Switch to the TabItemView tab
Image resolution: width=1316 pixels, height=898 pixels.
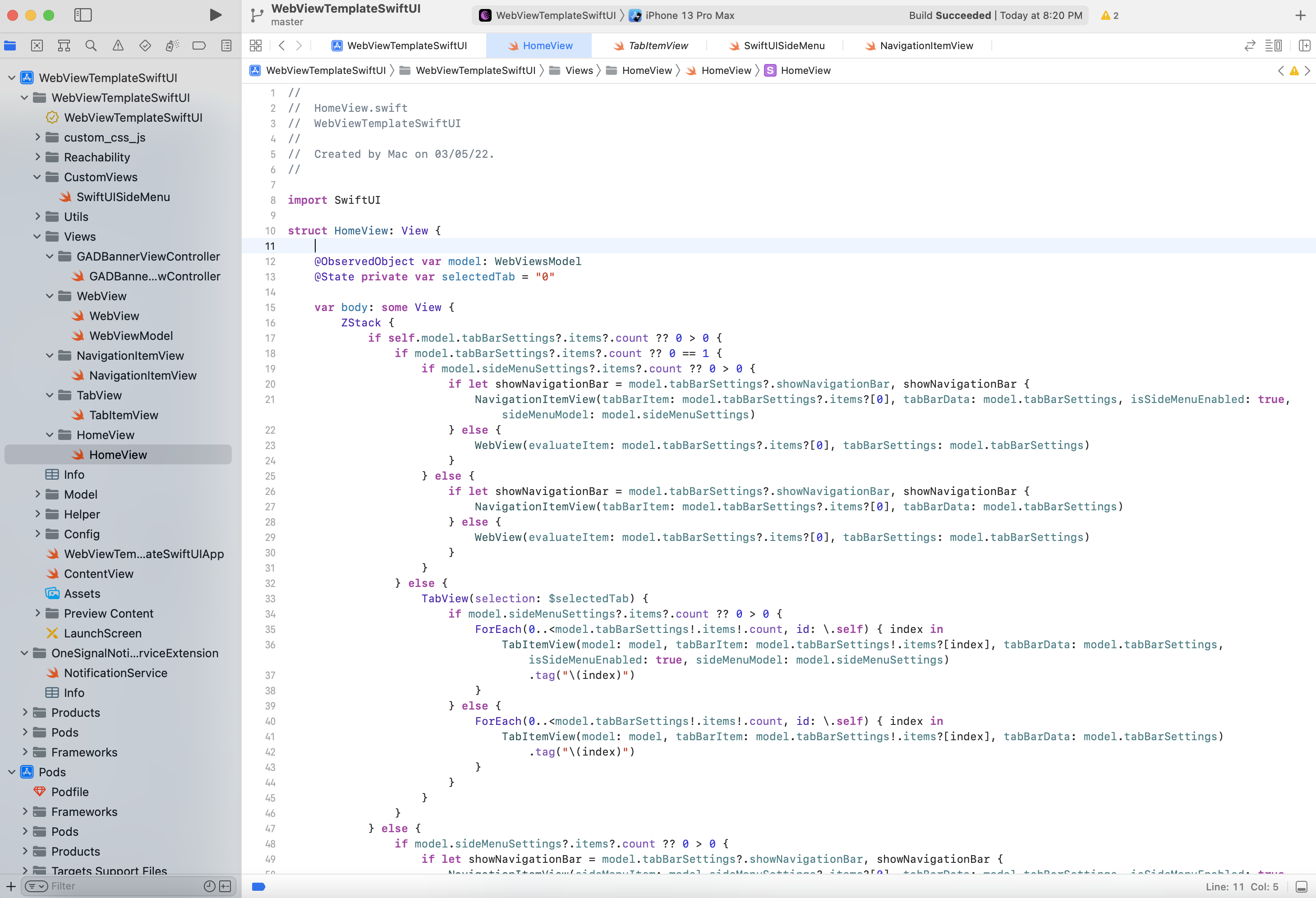[651, 46]
